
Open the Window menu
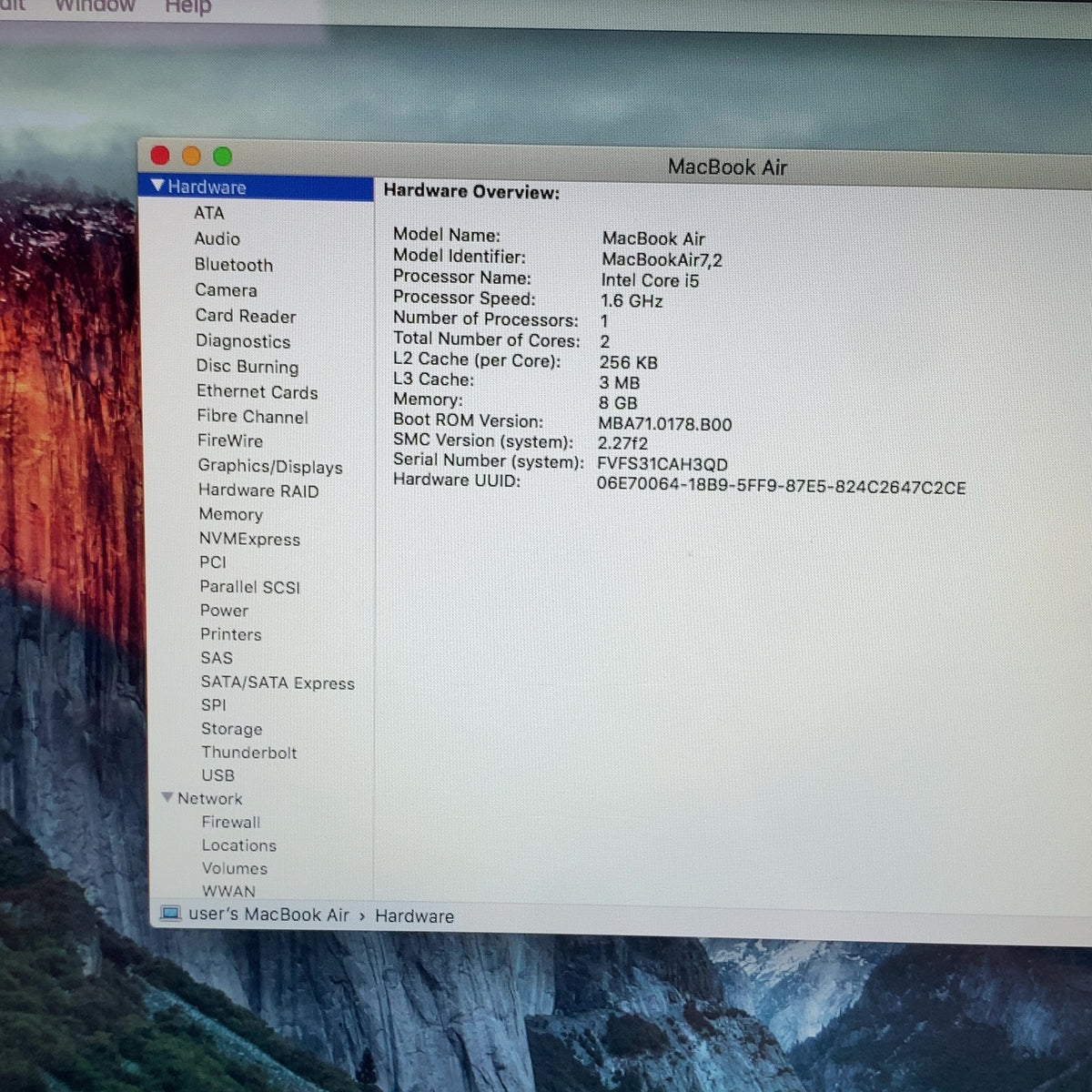click(96, 6)
